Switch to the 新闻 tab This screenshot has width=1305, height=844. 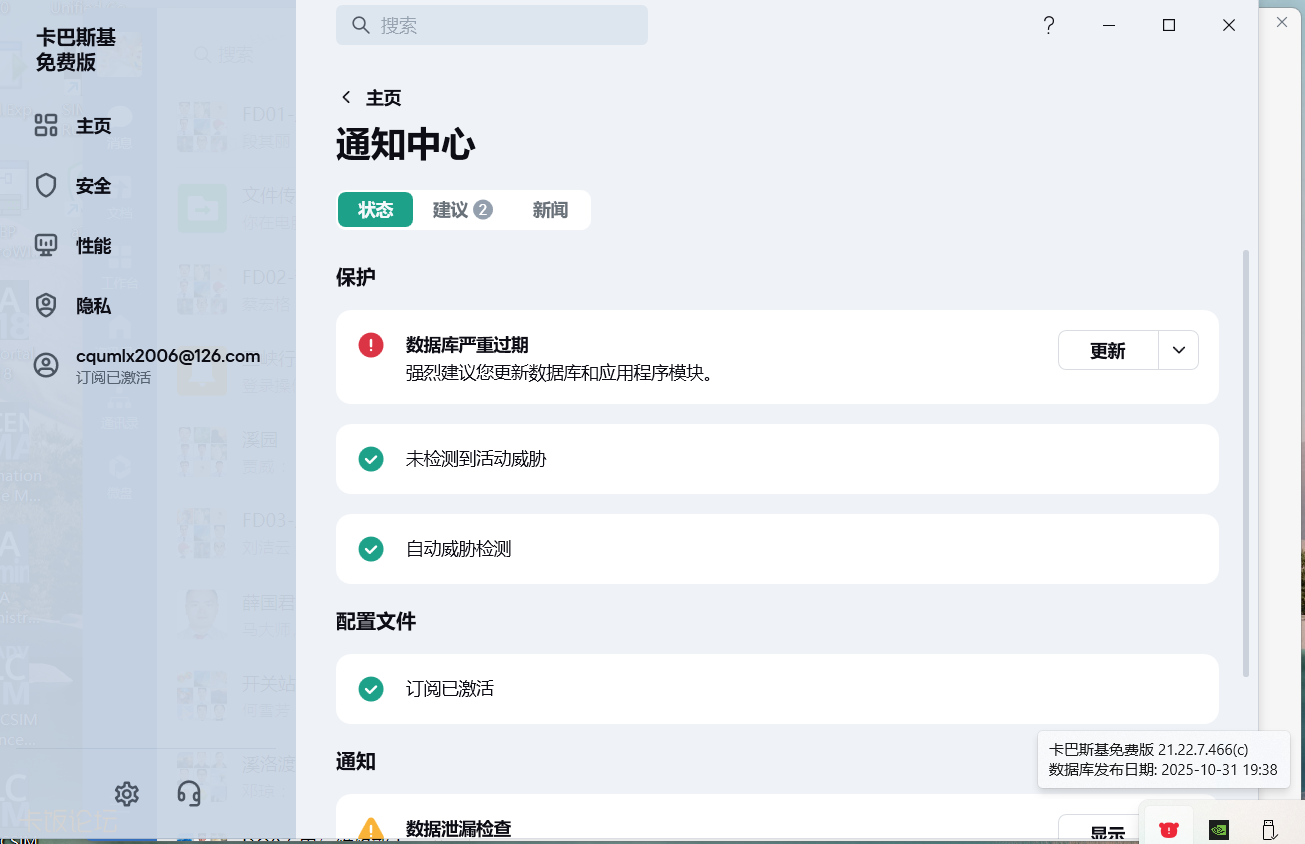[550, 210]
